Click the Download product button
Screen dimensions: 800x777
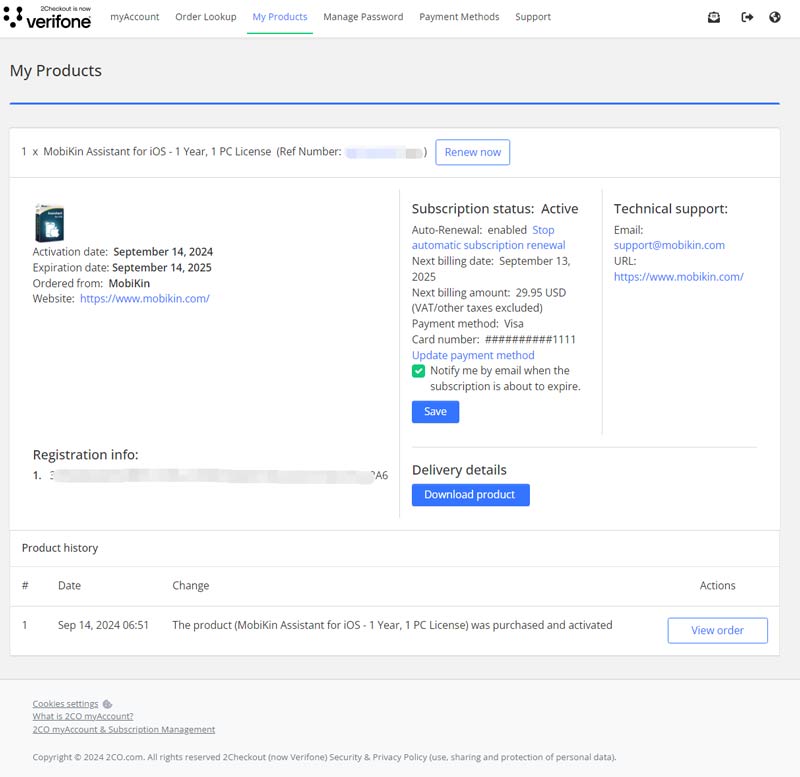[470, 495]
